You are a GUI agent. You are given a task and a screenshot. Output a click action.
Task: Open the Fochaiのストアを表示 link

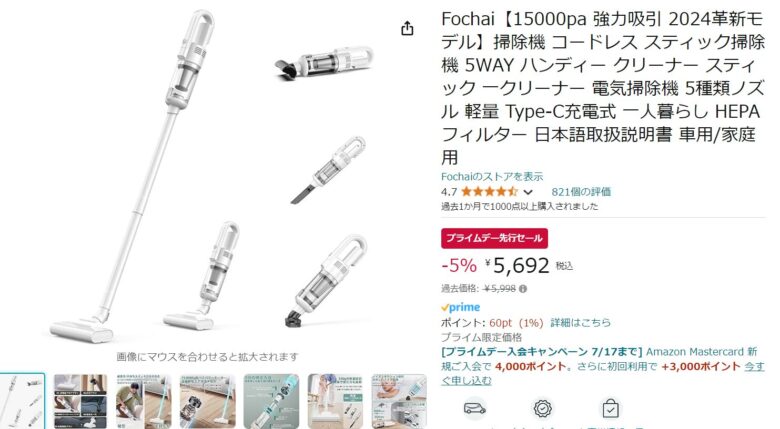point(492,176)
